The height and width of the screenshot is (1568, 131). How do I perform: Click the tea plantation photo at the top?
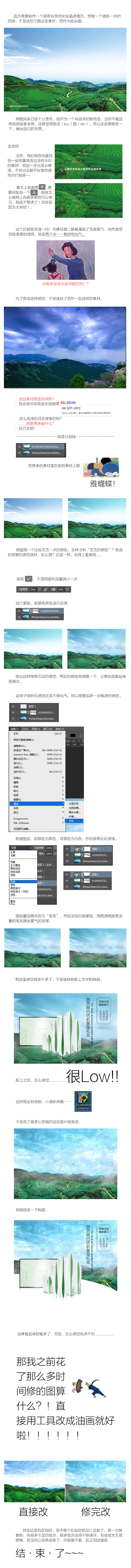coord(65,69)
